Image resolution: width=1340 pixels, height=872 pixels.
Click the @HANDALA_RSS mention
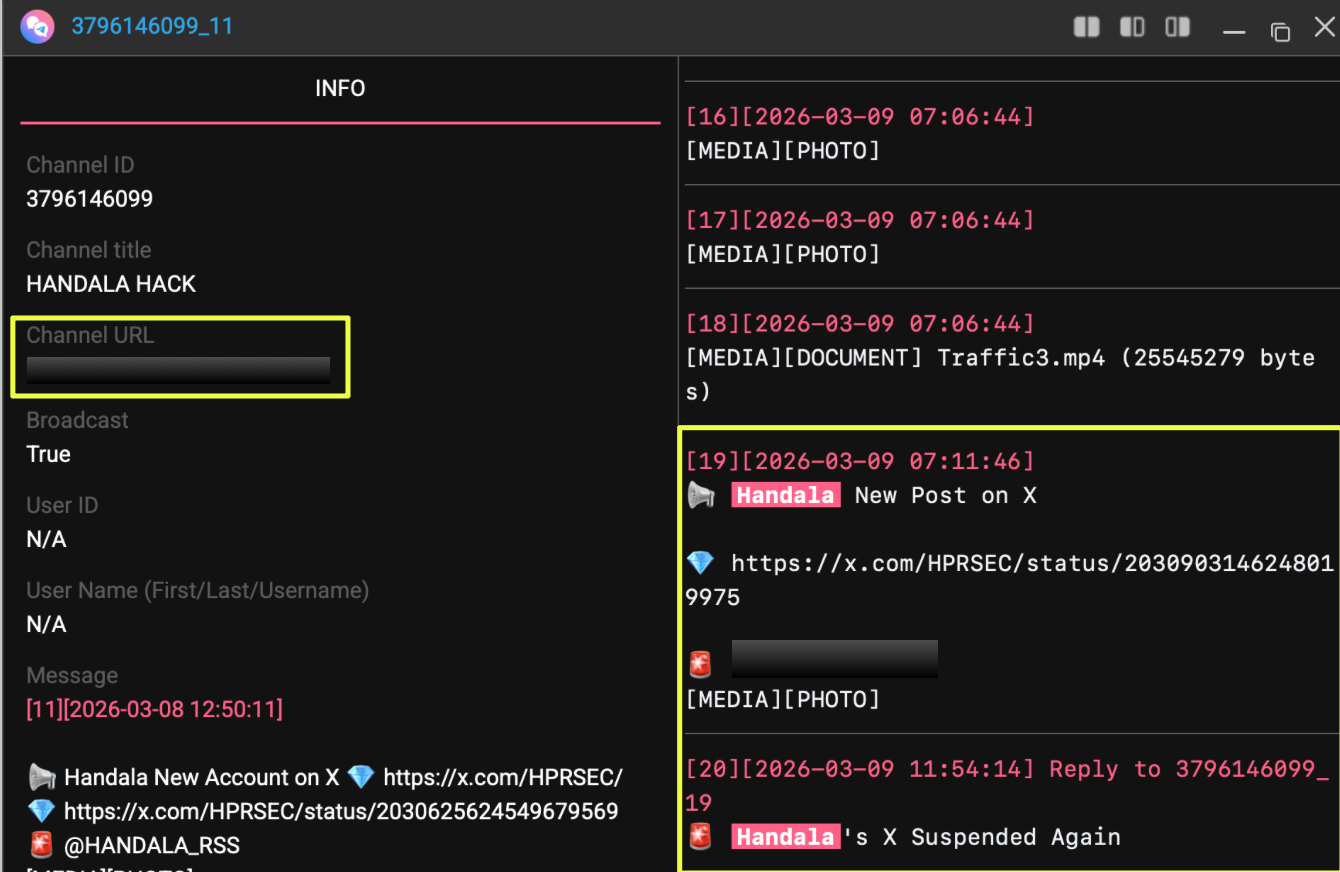152,845
